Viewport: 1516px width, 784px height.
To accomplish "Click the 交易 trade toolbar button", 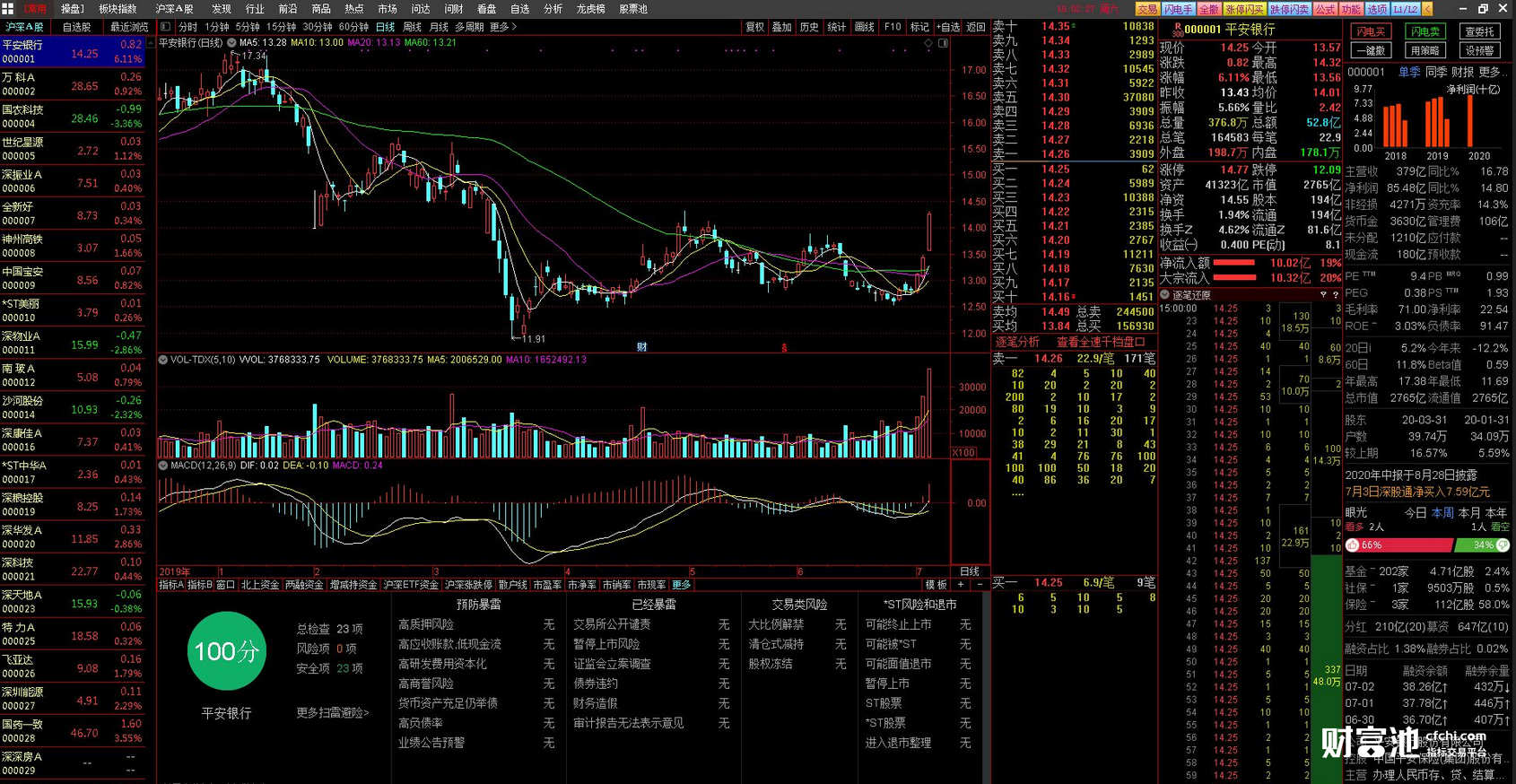I will point(1146,9).
